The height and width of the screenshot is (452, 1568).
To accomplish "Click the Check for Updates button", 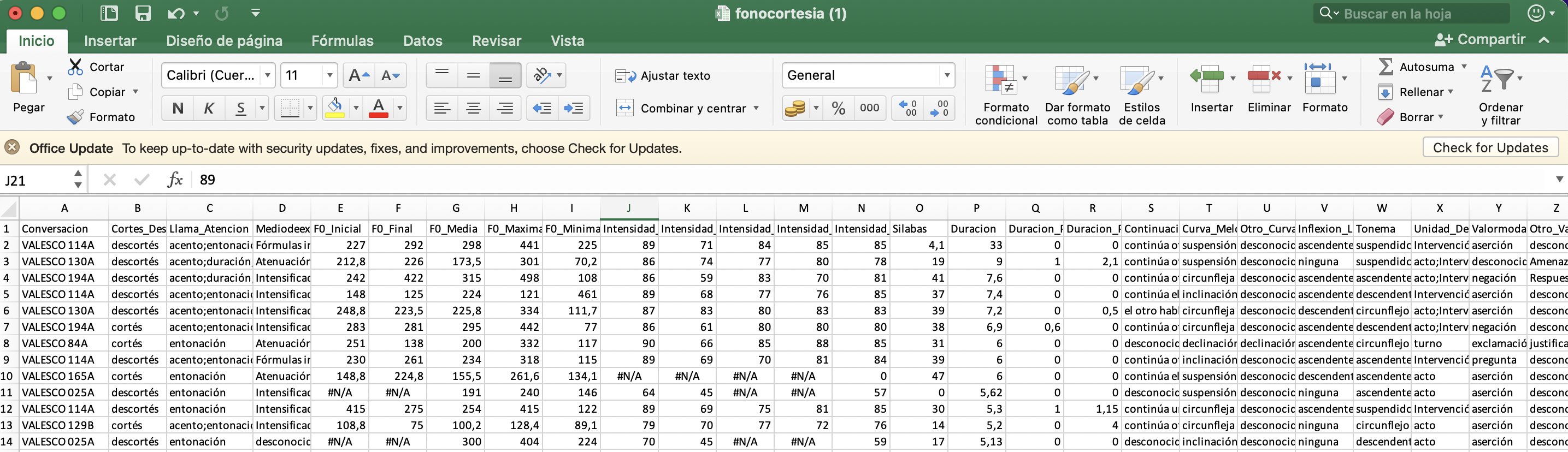I will coord(1490,148).
